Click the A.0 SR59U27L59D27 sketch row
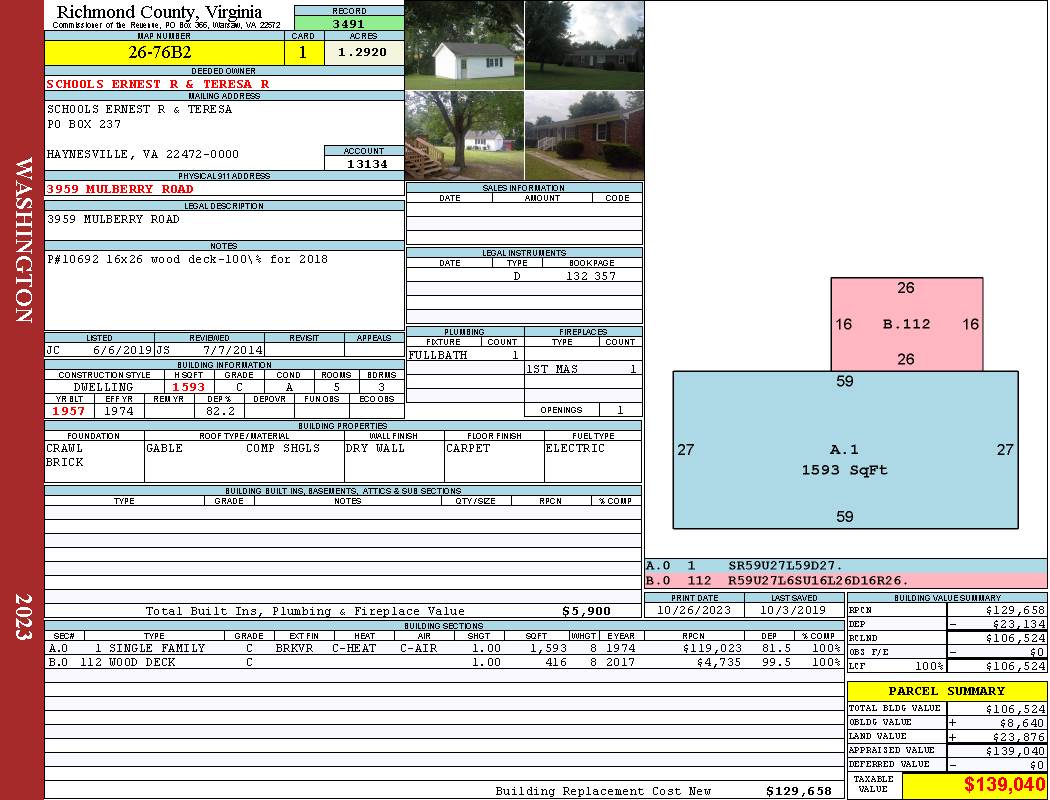Screen dimensions: 1050x800 [x=845, y=566]
